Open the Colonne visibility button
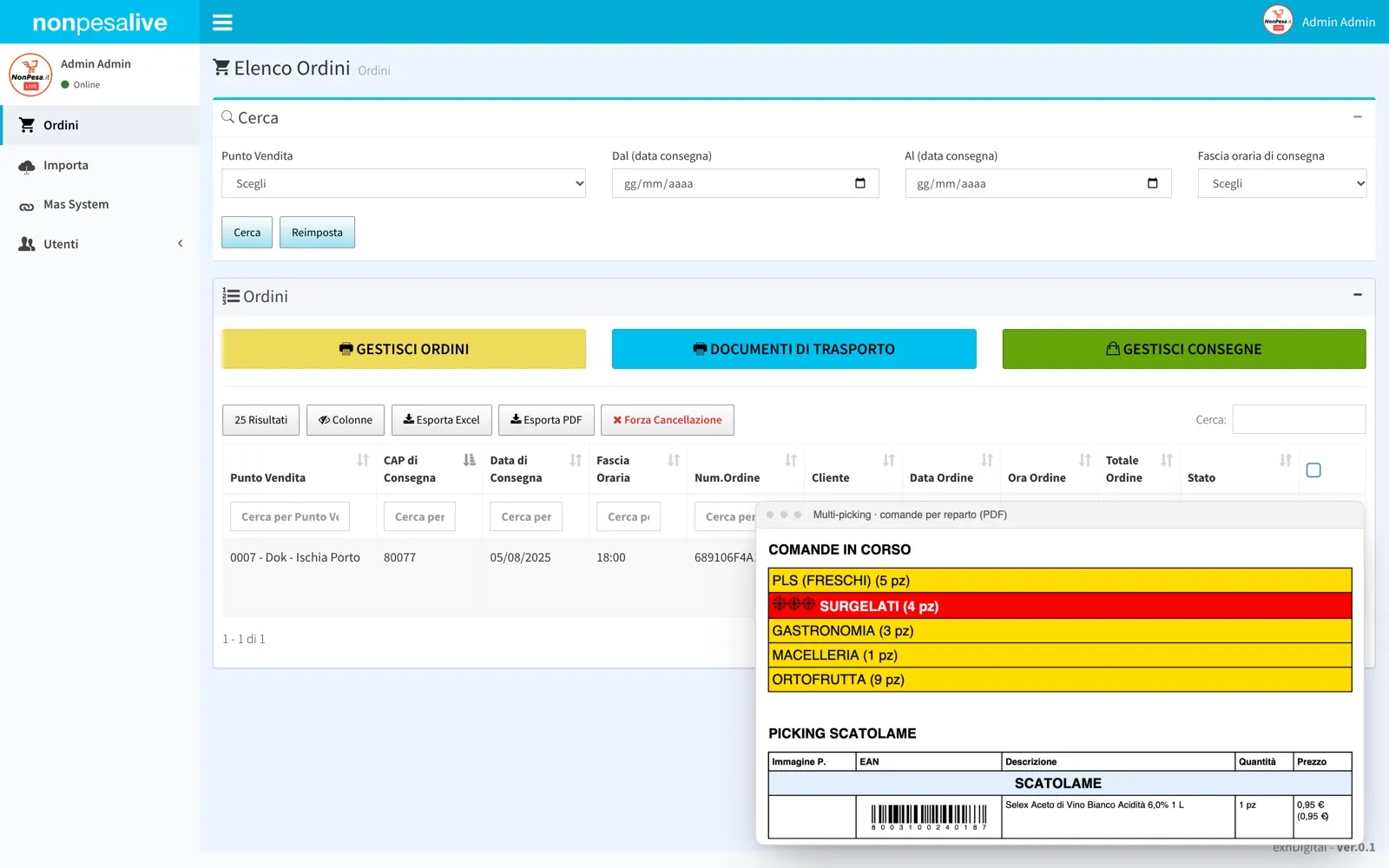The width and height of the screenshot is (1389, 868). point(346,420)
